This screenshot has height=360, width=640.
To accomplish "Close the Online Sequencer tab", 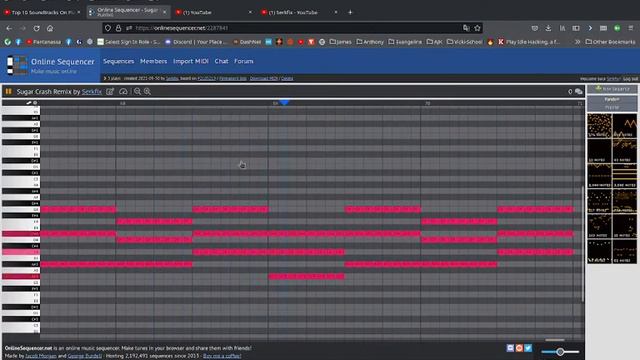I will point(164,12).
